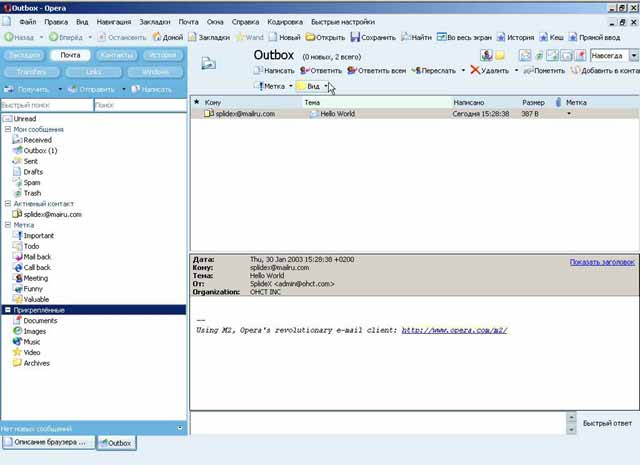Open the dropdown arrow next to Отправить

(124, 89)
